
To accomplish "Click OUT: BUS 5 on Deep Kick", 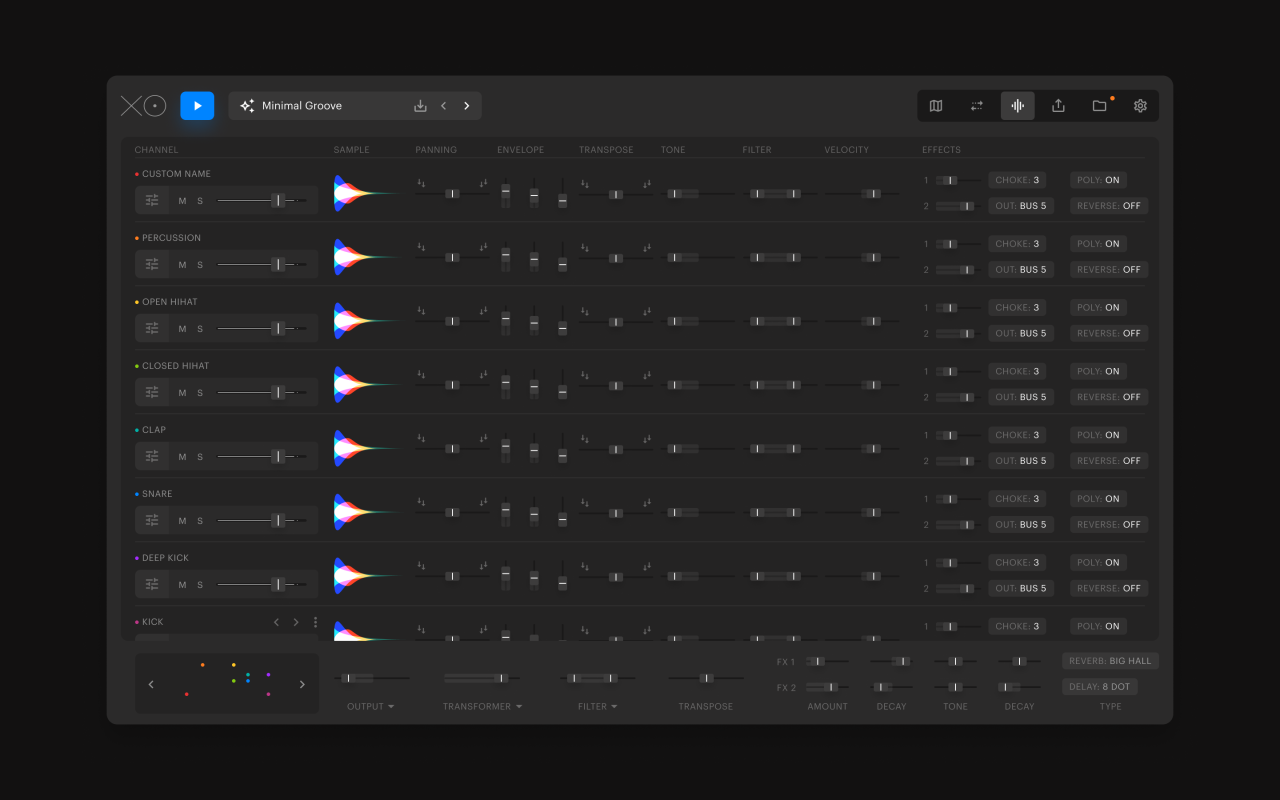I will coord(1021,589).
